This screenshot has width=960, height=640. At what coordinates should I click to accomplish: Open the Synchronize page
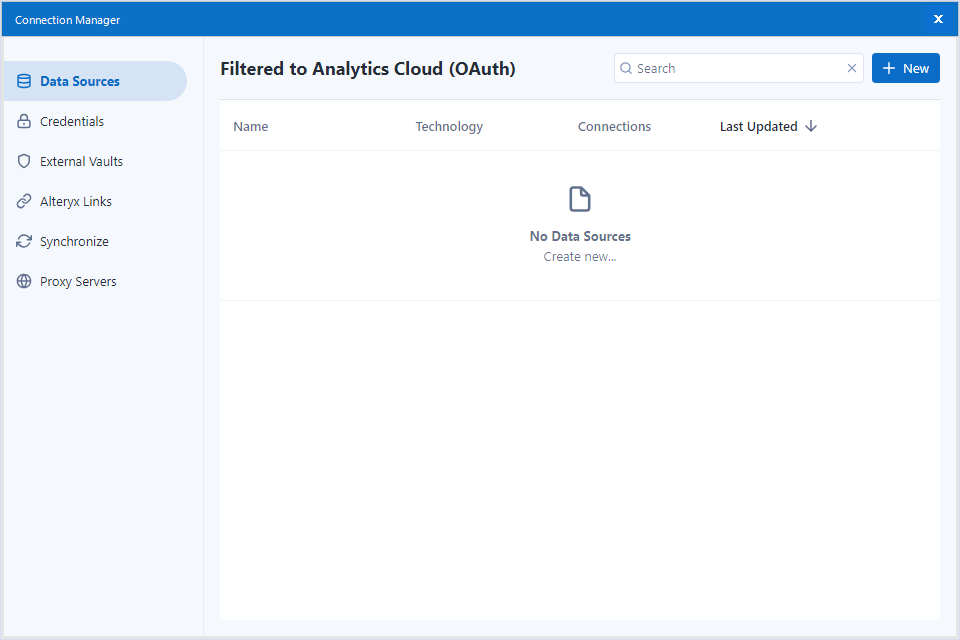(95, 241)
